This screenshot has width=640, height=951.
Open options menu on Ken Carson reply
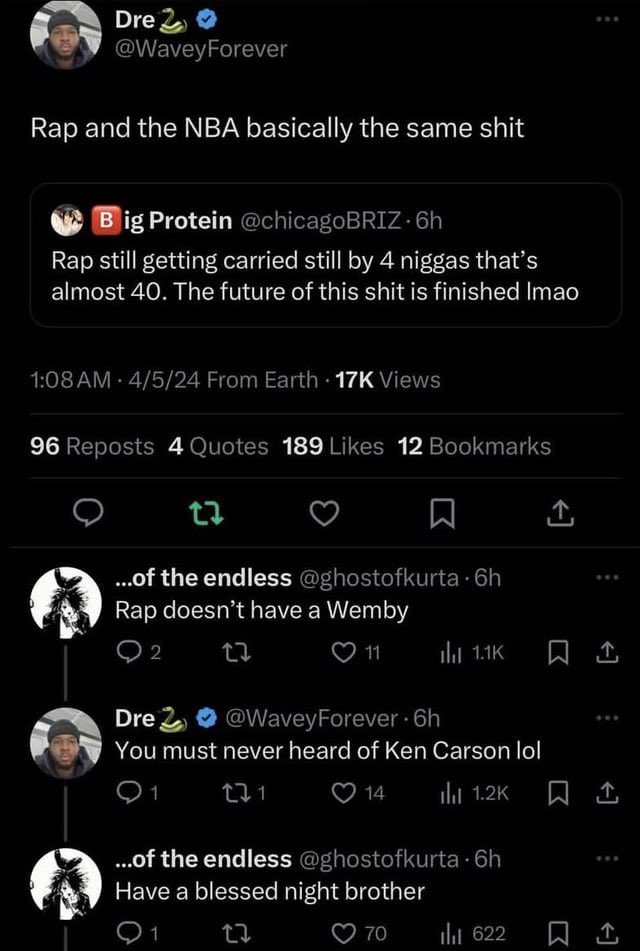(x=607, y=719)
